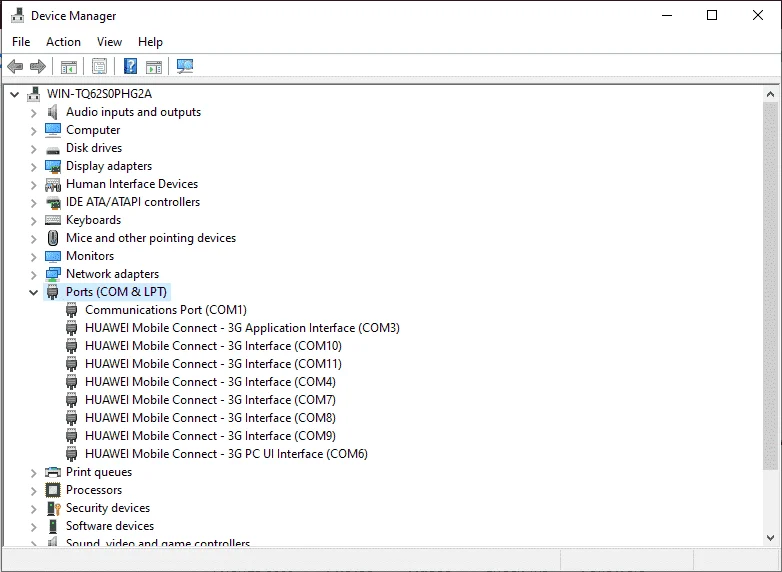Select HUAWEI 3G Interface (COM4)
This screenshot has width=782, height=572.
[x=210, y=381]
